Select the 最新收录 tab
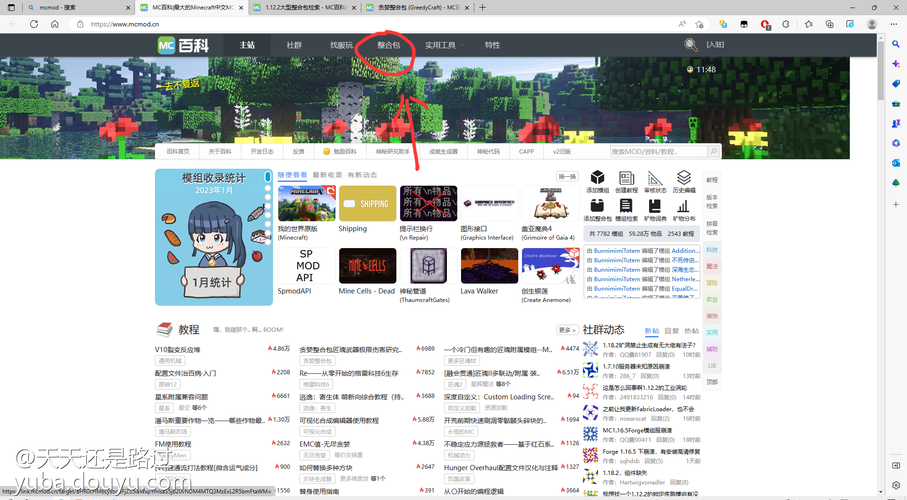Image resolution: width=907 pixels, height=500 pixels. tap(327, 175)
